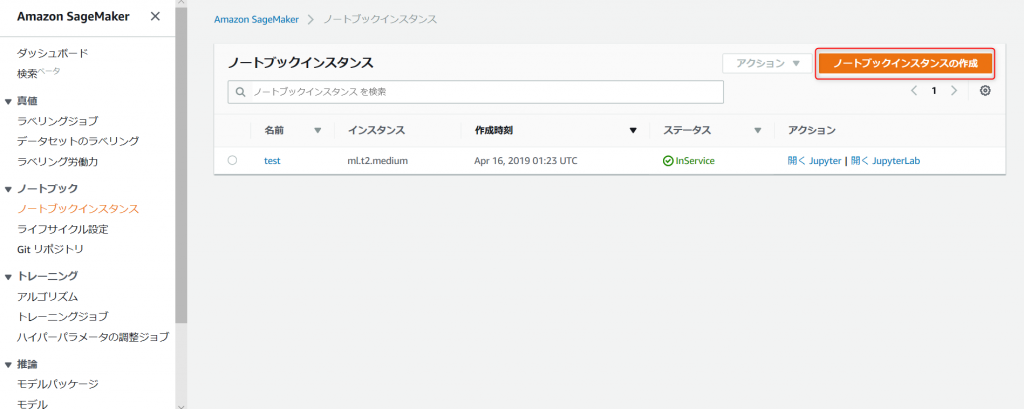Collapse the ノートブック sidebar section

point(8,189)
